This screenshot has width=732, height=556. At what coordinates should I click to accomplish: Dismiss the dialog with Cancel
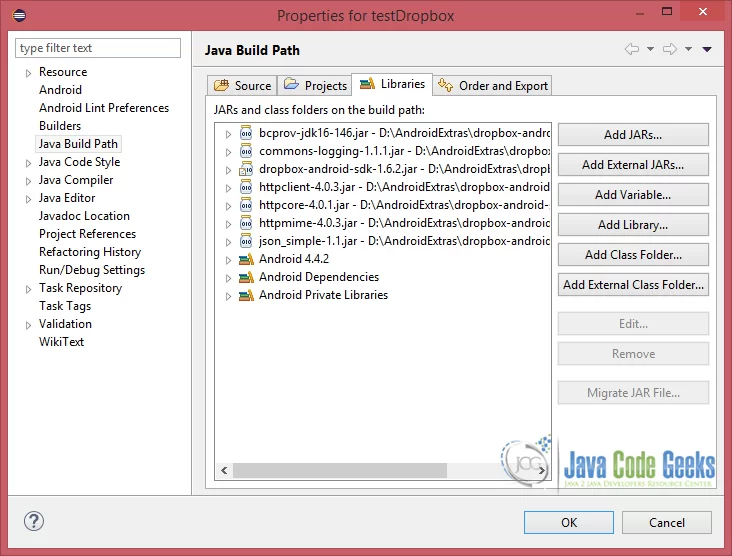point(667,522)
